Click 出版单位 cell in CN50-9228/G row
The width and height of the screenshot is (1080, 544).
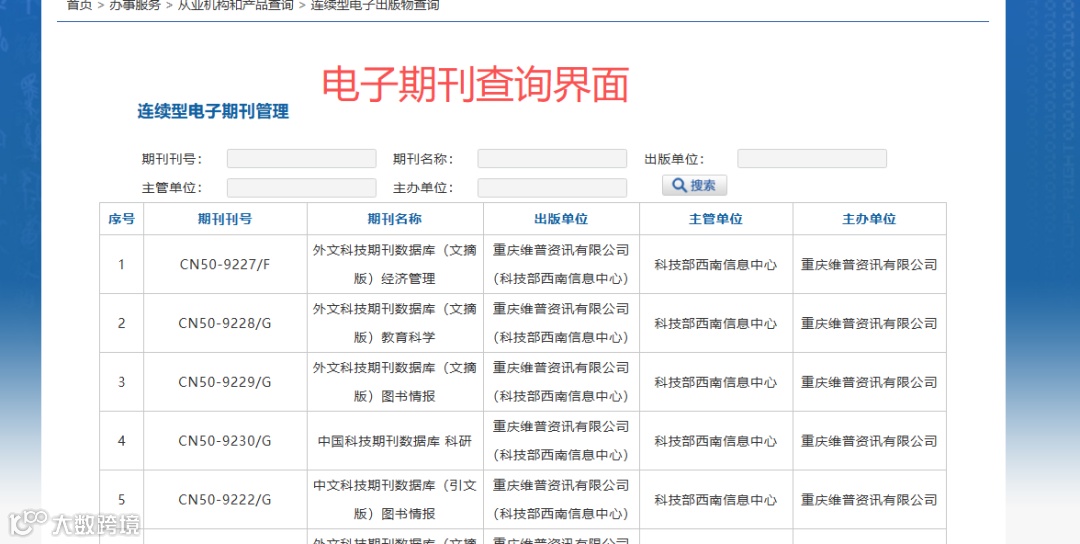pos(561,323)
